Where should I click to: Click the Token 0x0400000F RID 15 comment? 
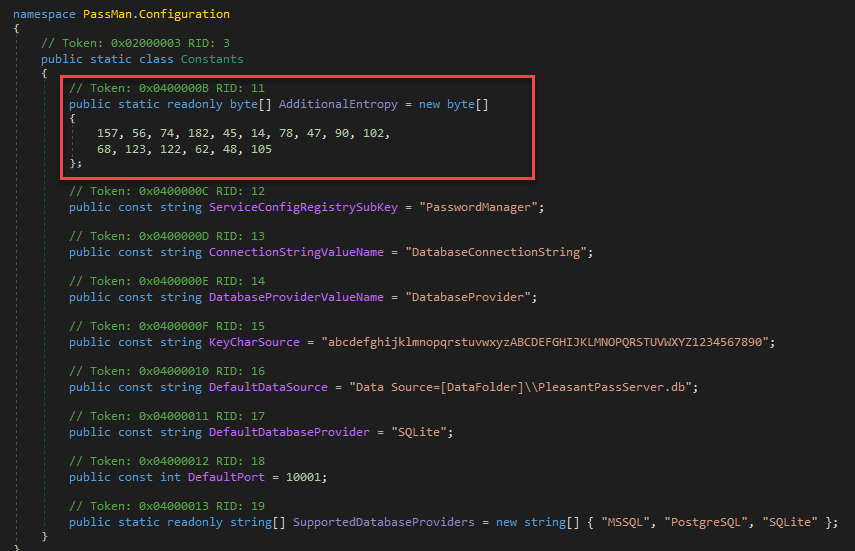[167, 326]
